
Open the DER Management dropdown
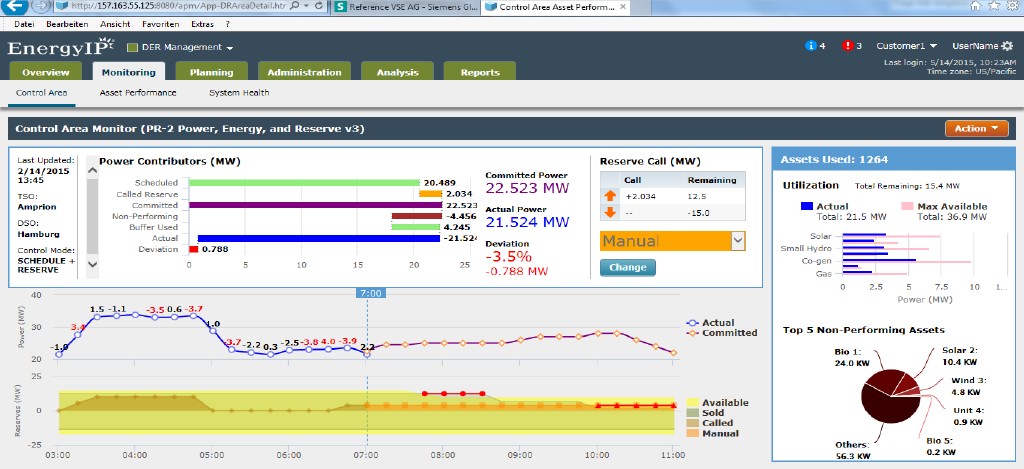tap(180, 47)
